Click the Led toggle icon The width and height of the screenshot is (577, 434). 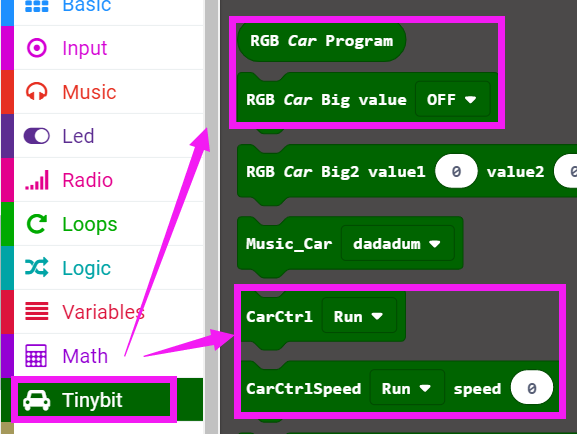coord(36,136)
